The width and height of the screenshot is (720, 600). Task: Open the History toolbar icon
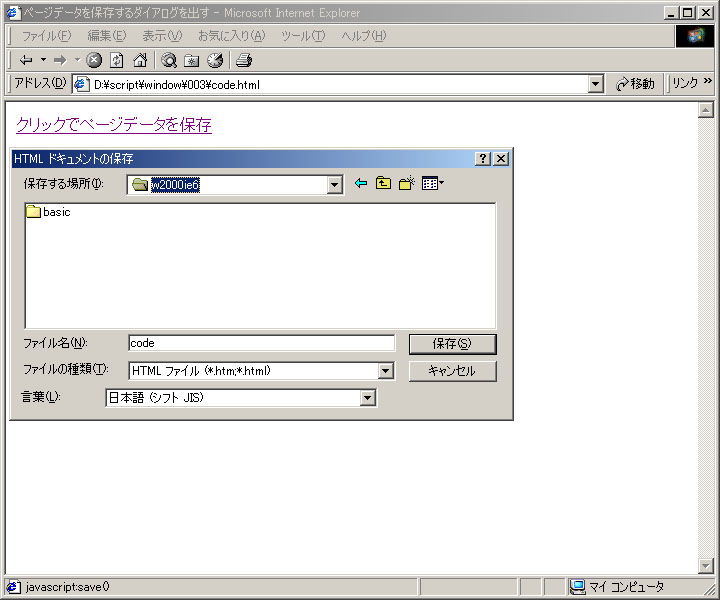(215, 60)
